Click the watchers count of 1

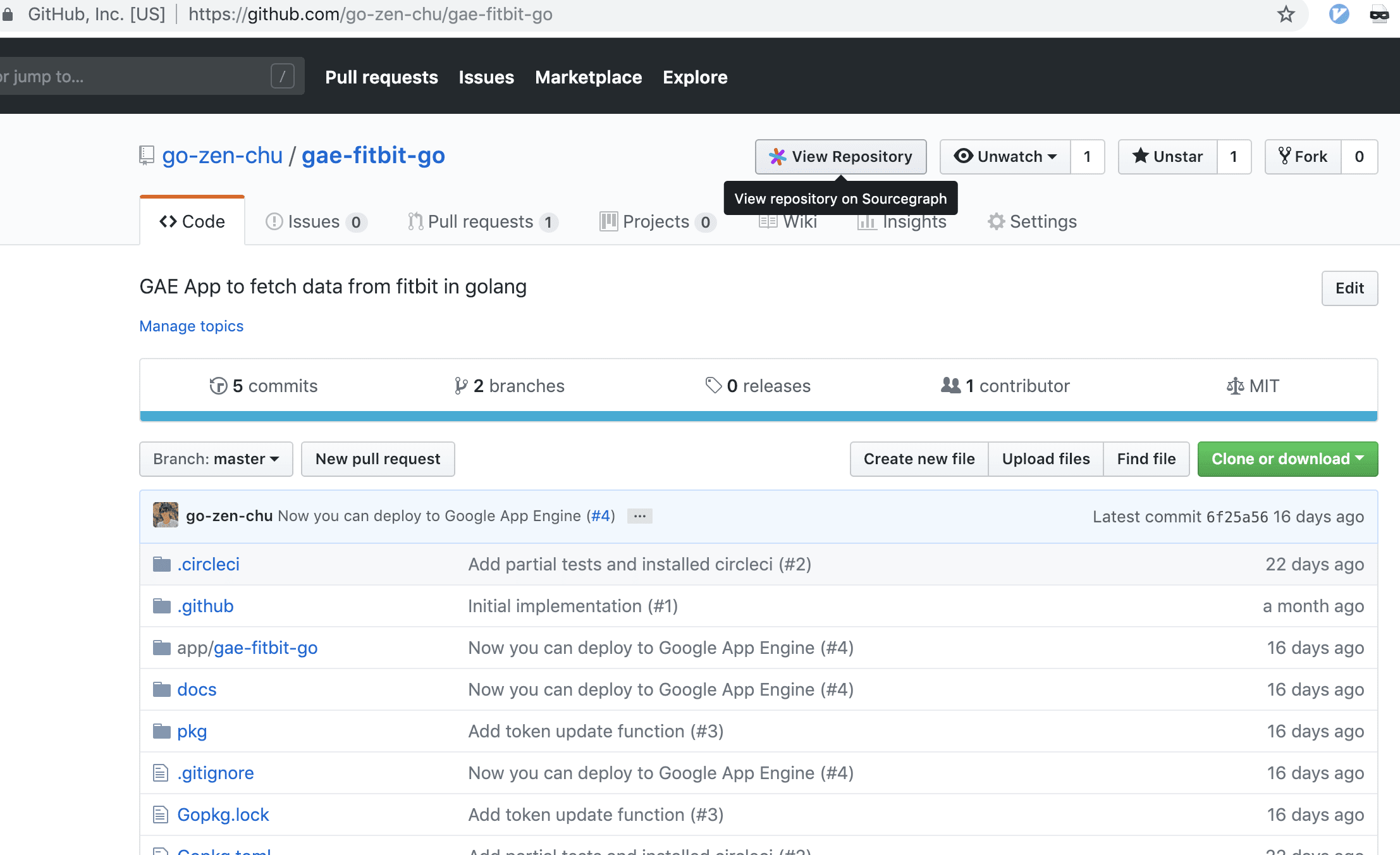tap(1088, 156)
